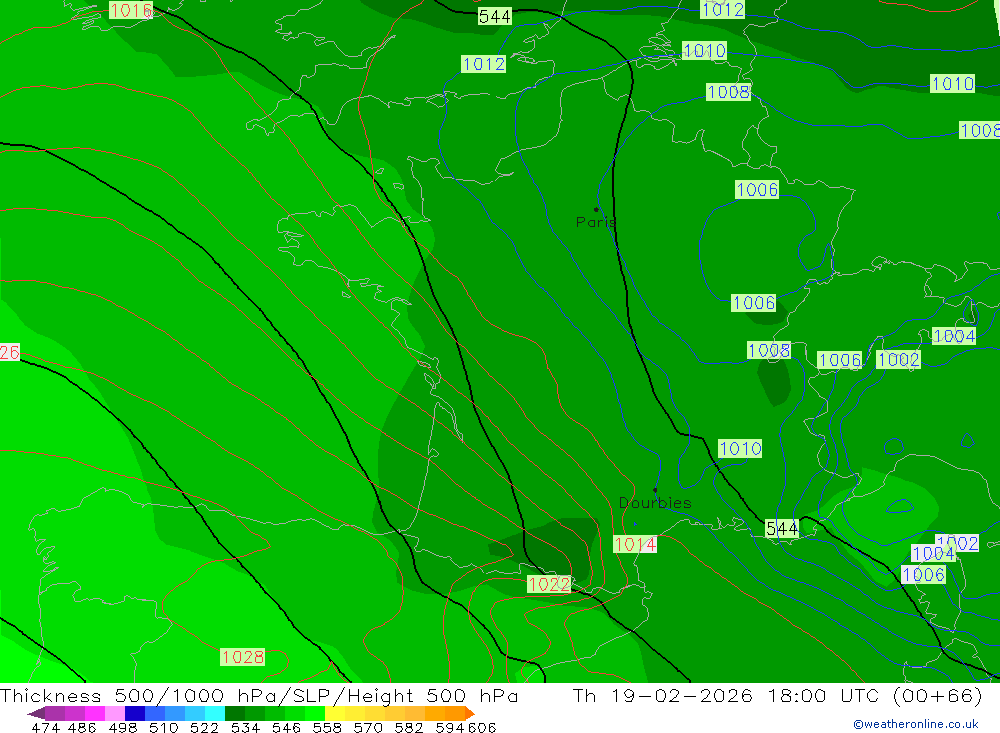Pick the yellow legend swatch above 558
The height and width of the screenshot is (733, 1000).
point(335,713)
